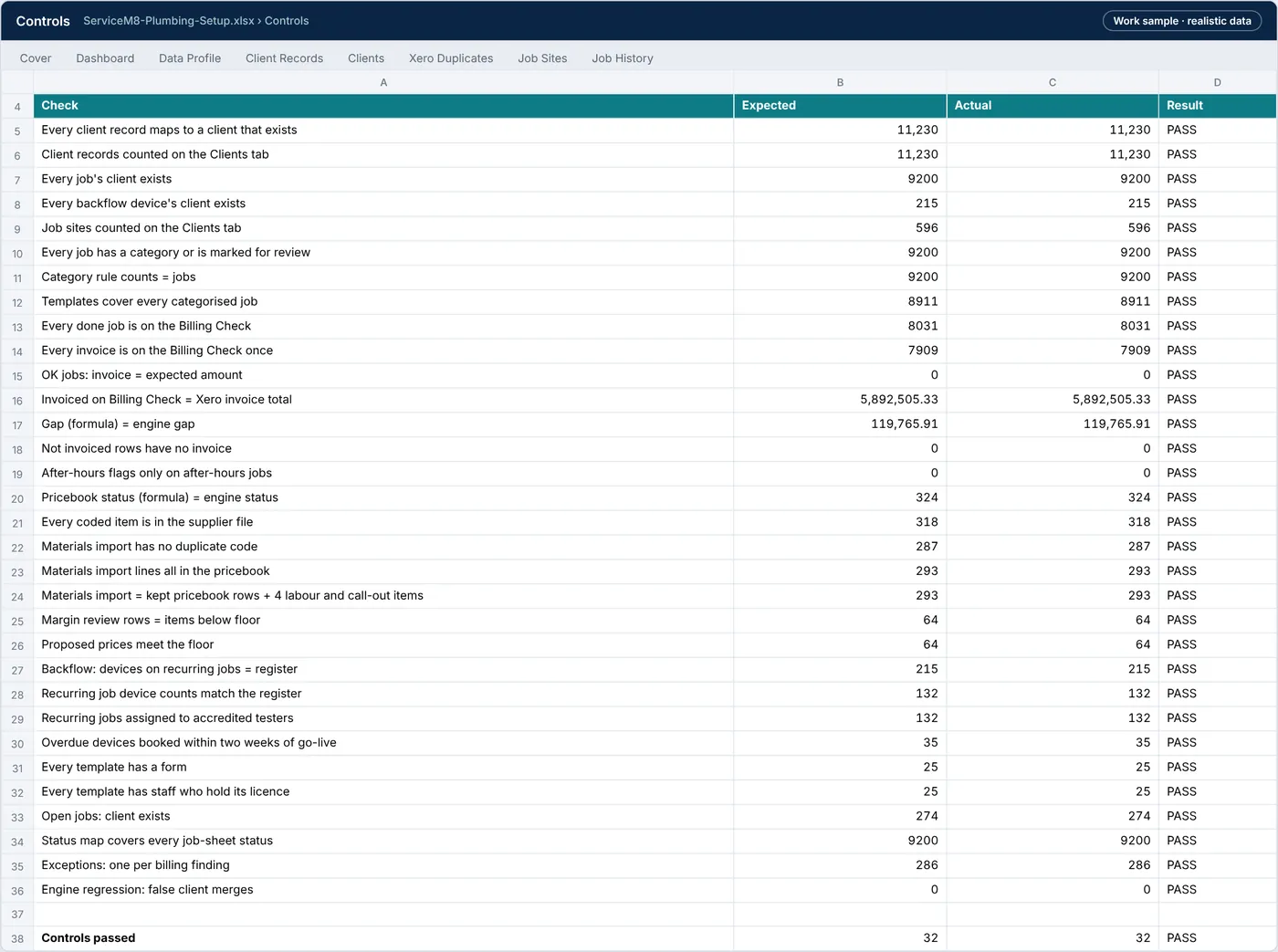Select 'Recurring jobs assigned to accredited testers'

point(383,718)
